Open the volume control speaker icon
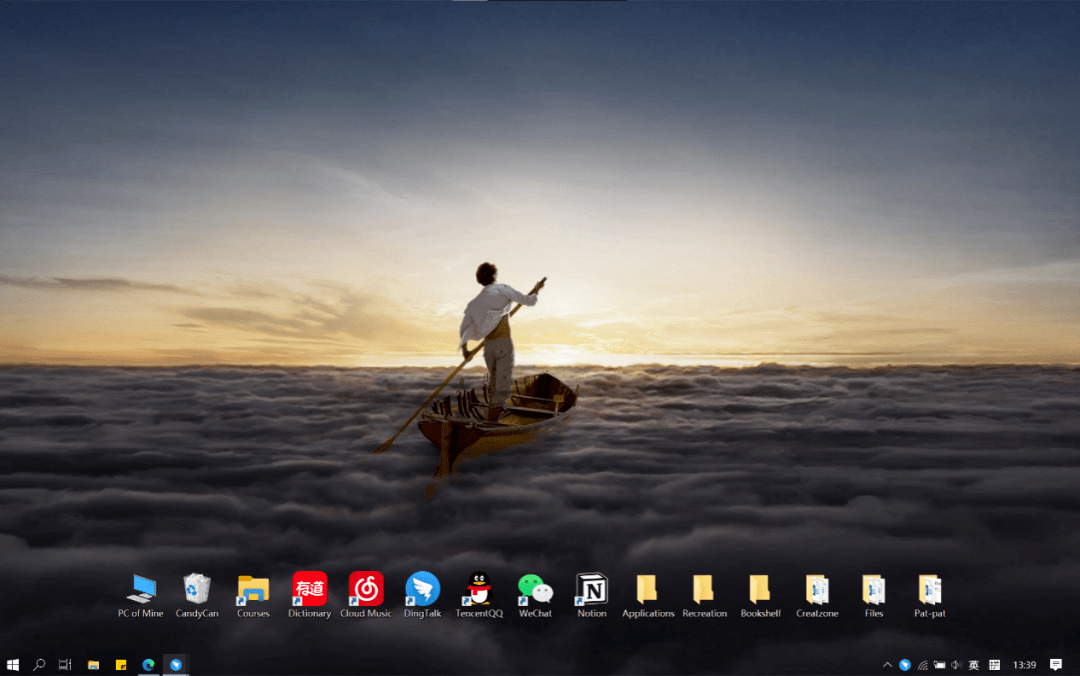Image resolution: width=1080 pixels, height=676 pixels. pos(956,665)
